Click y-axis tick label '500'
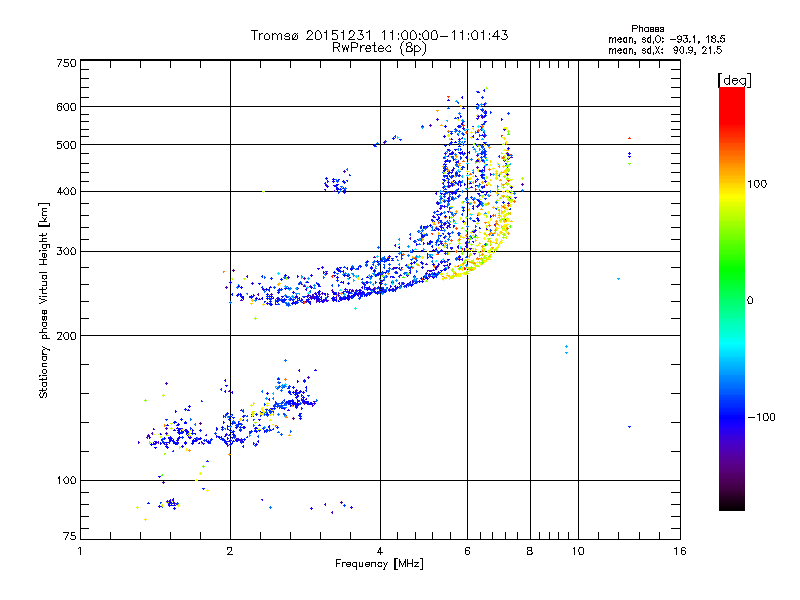This screenshot has width=800, height=600. 67,145
